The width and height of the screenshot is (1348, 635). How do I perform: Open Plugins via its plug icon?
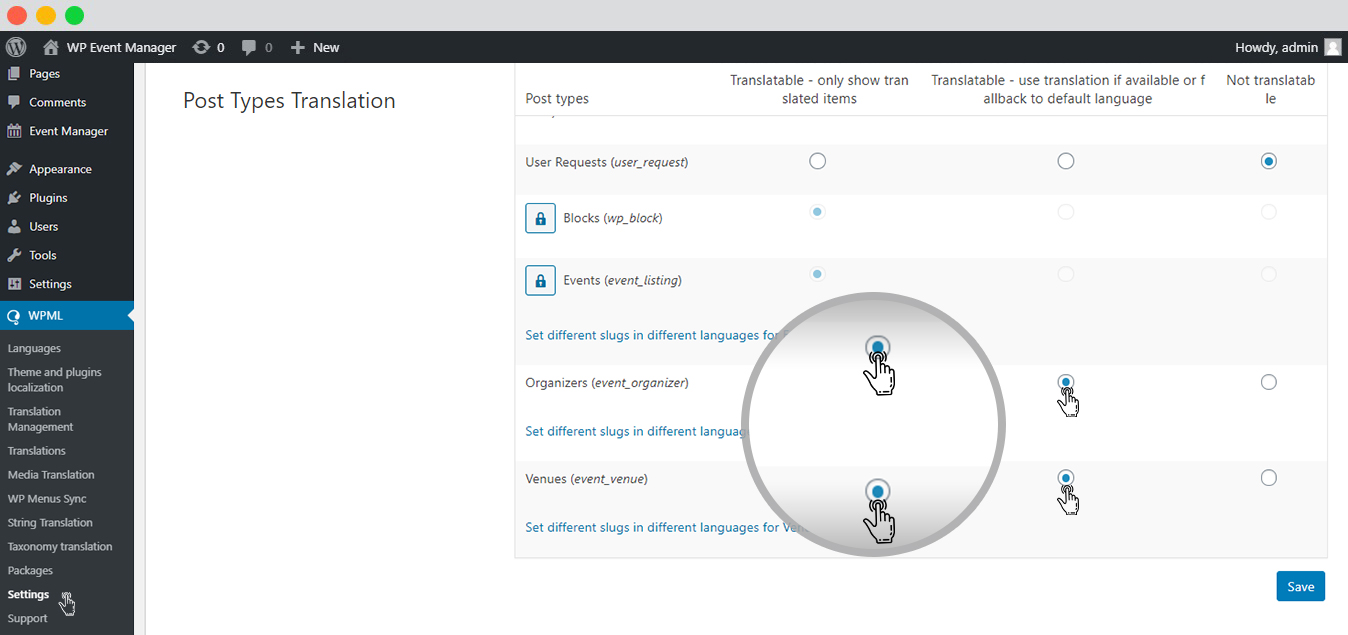(x=14, y=198)
